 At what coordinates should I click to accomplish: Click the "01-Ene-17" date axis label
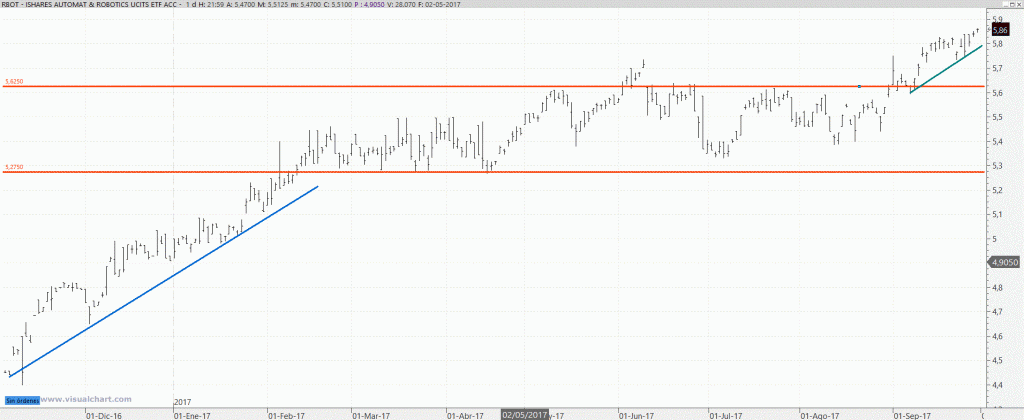click(x=191, y=415)
